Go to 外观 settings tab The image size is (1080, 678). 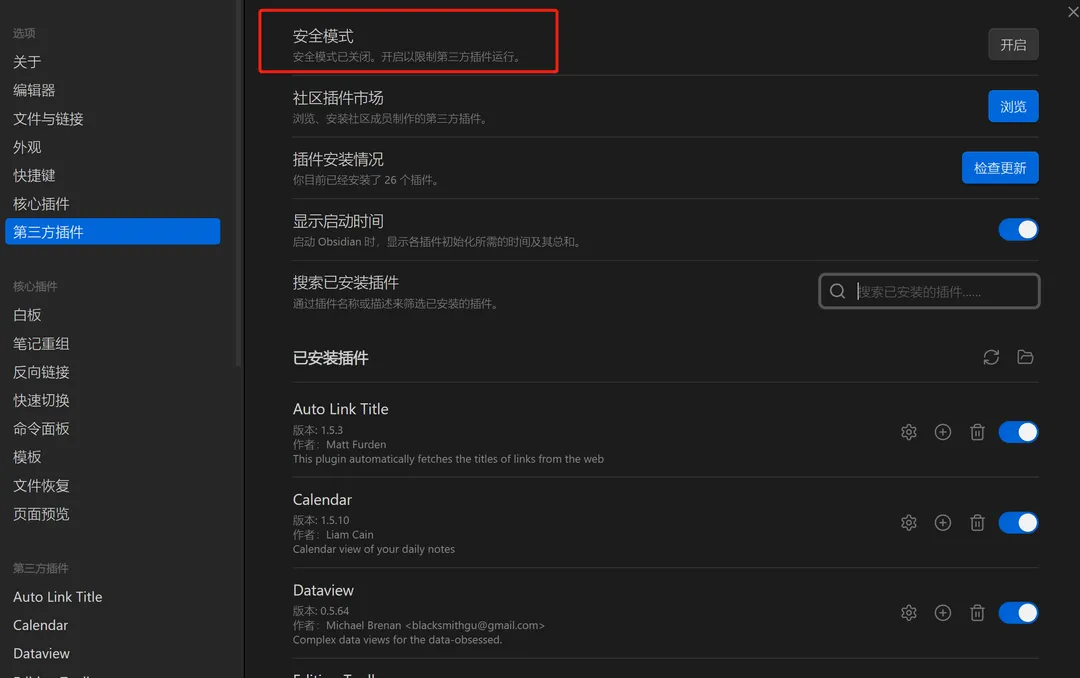27,147
